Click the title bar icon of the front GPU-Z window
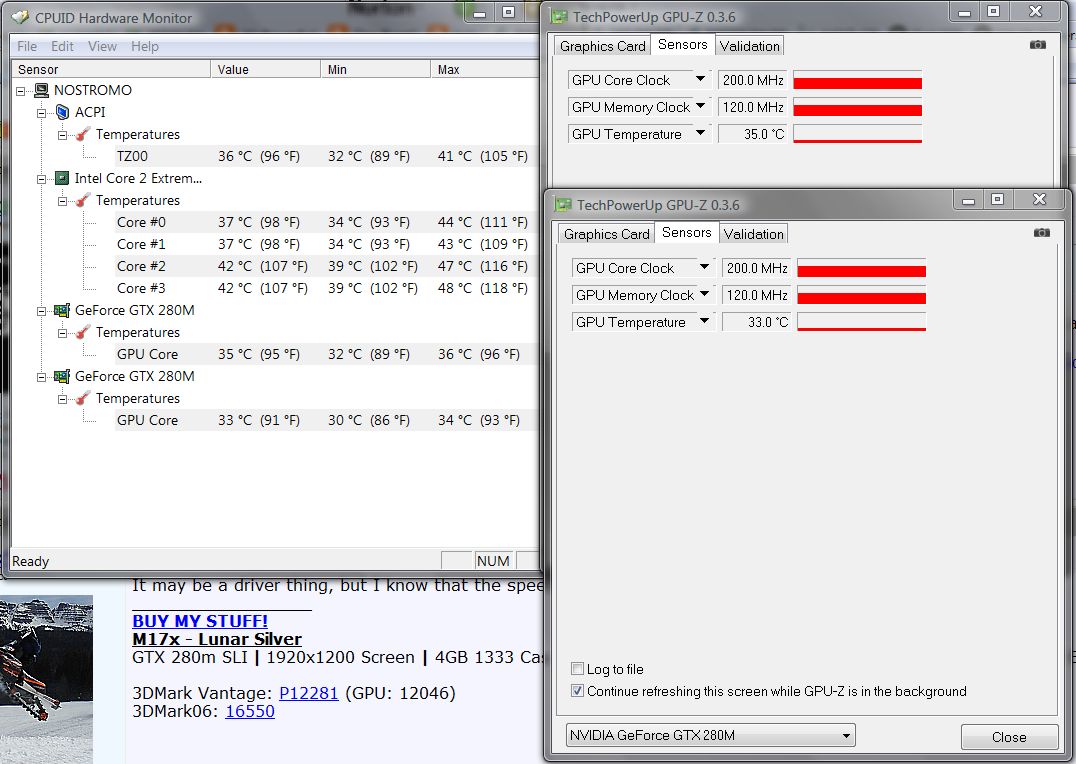Image resolution: width=1076 pixels, height=764 pixels. point(563,205)
